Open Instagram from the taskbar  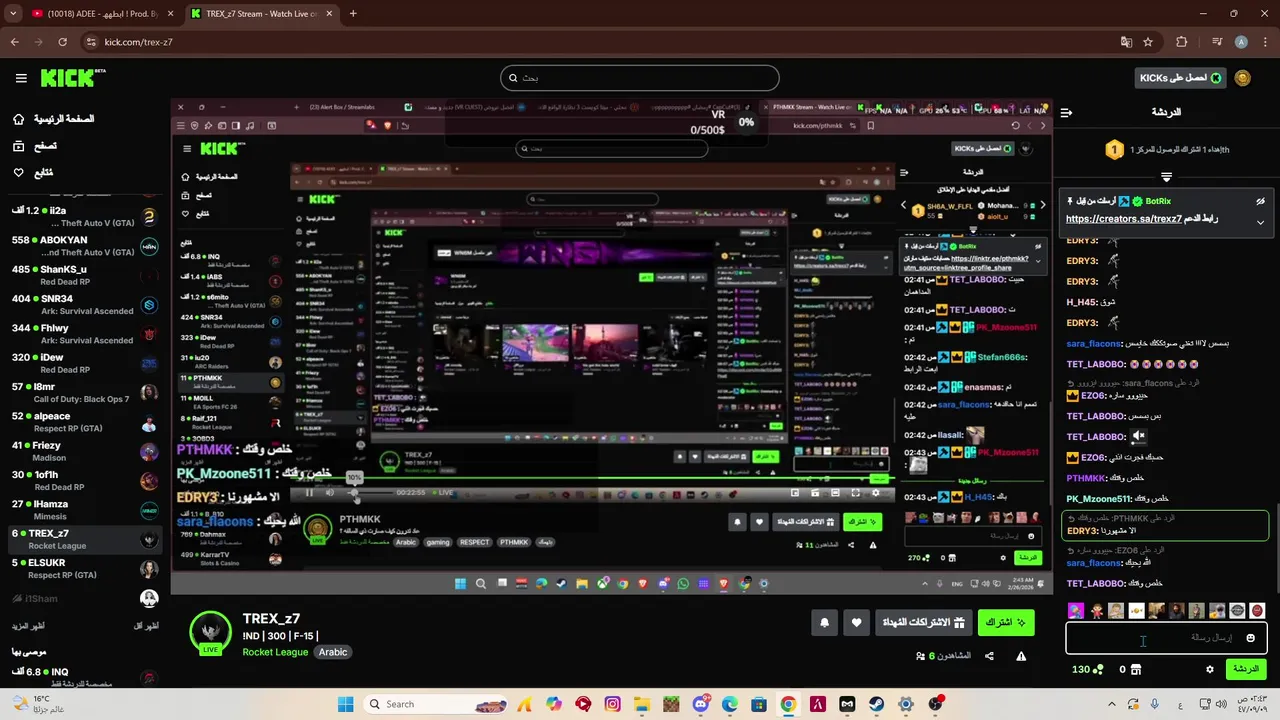tap(612, 704)
